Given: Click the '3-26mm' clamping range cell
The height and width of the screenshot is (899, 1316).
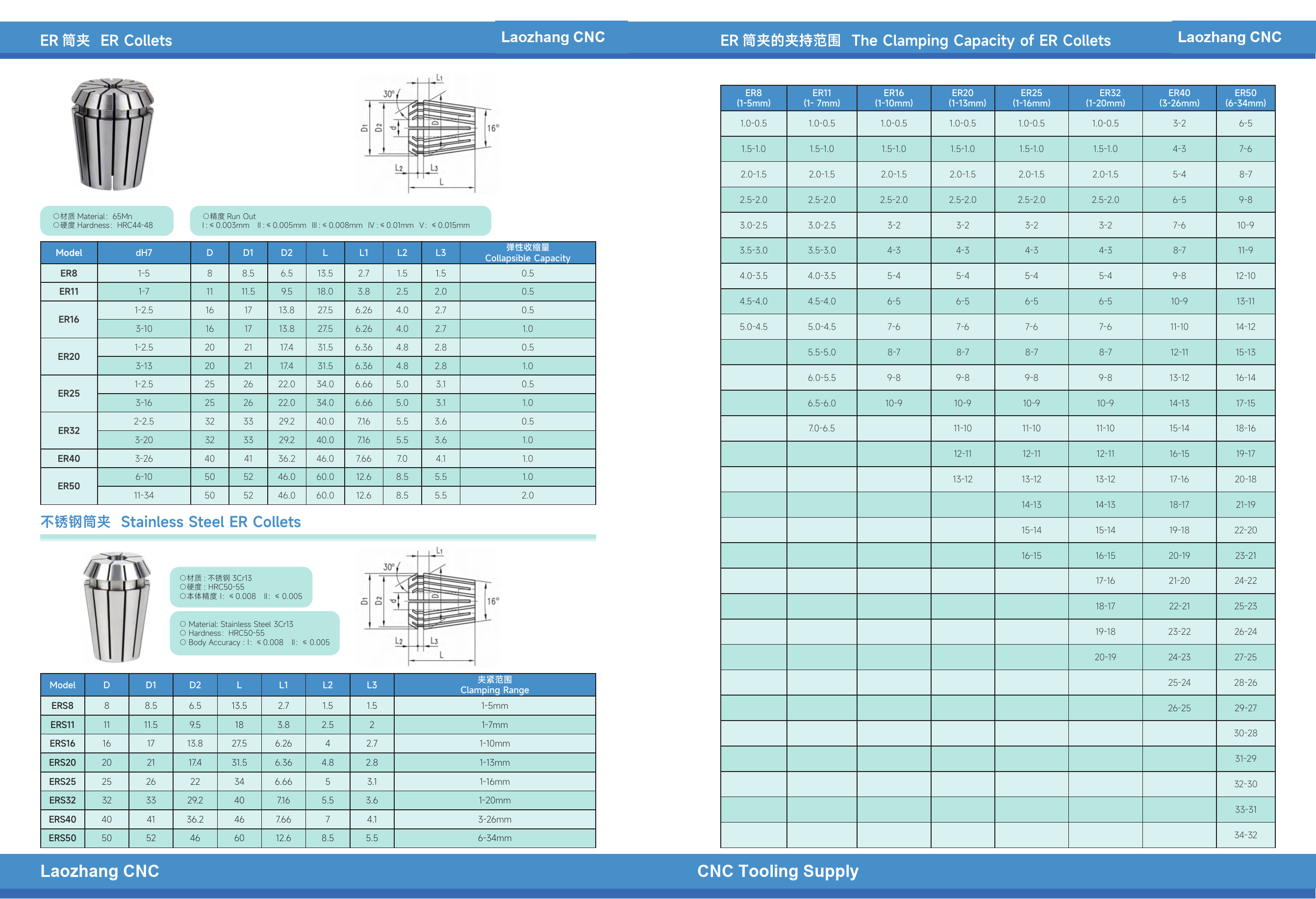Looking at the screenshot, I should (495, 819).
